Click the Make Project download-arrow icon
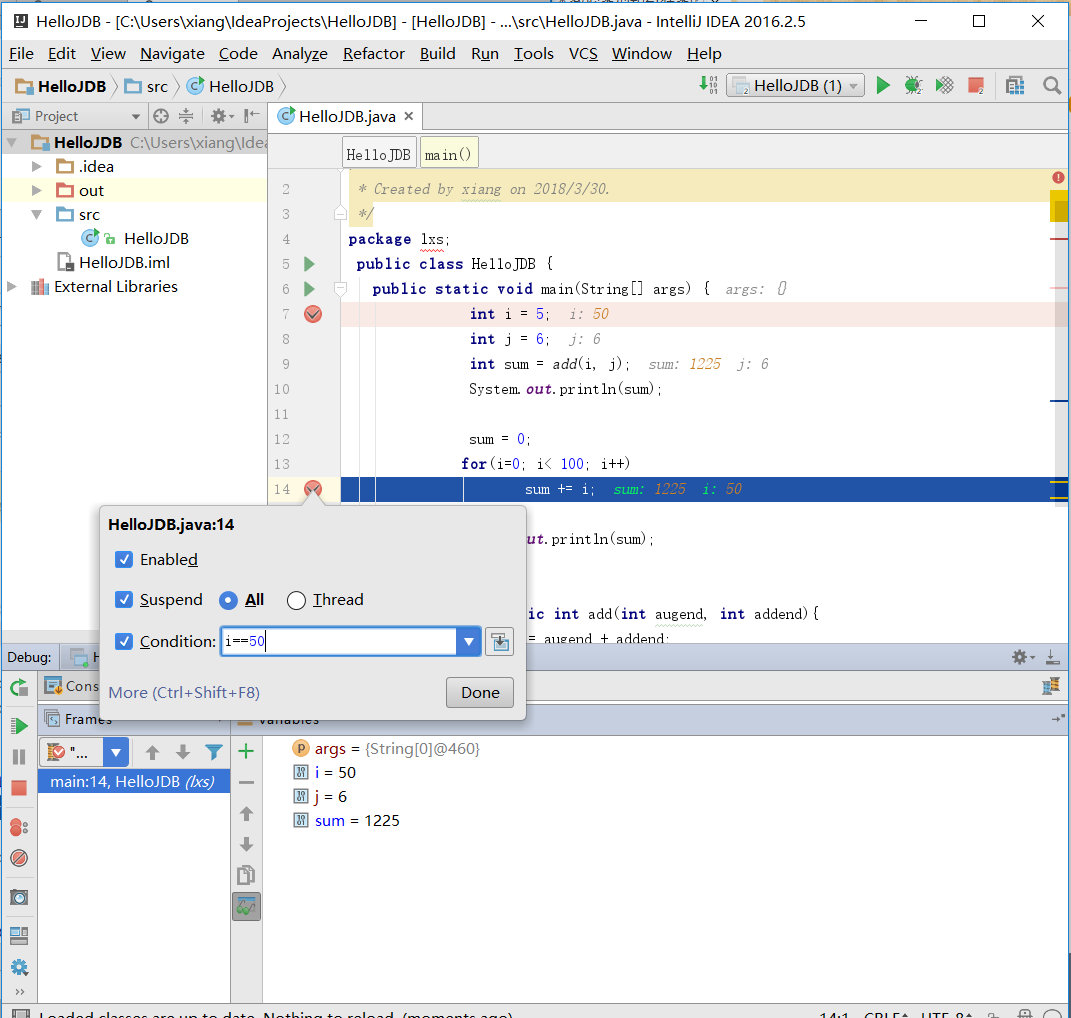Image resolution: width=1071 pixels, height=1018 pixels. click(x=708, y=85)
